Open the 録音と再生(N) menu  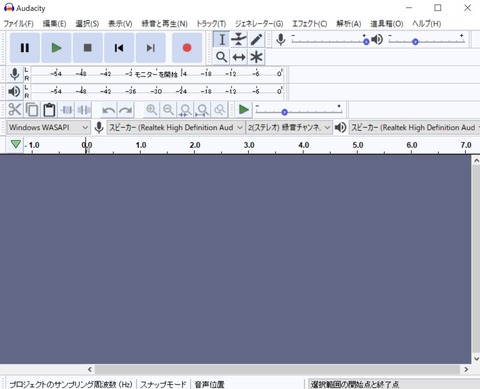[164, 24]
